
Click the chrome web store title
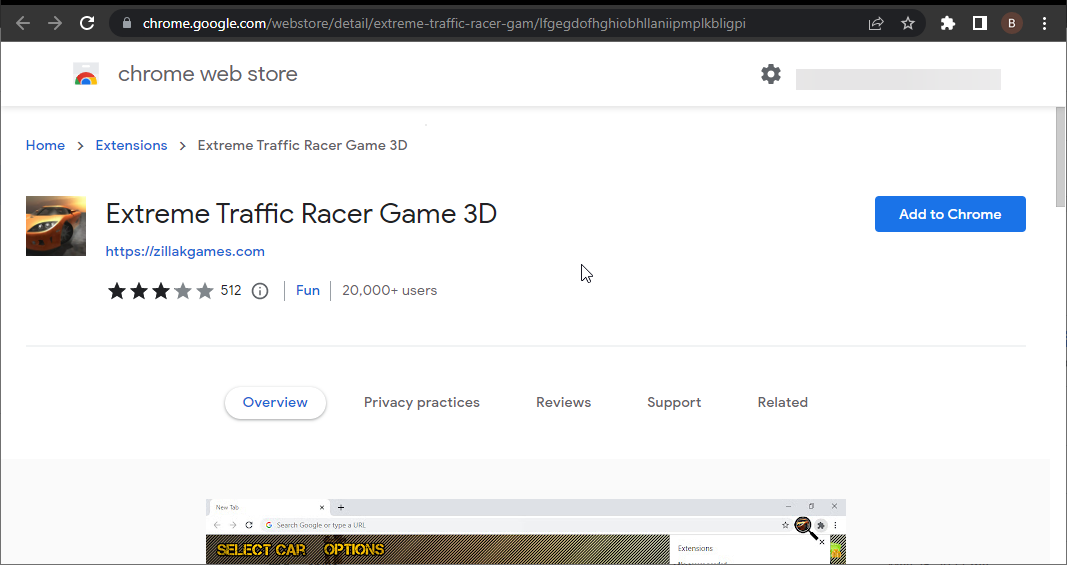[208, 74]
